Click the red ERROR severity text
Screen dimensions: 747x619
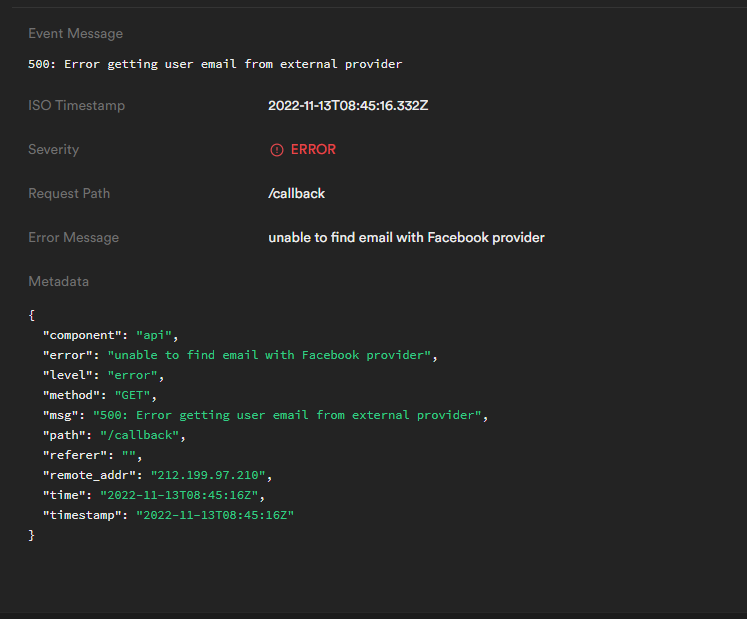[x=313, y=150]
